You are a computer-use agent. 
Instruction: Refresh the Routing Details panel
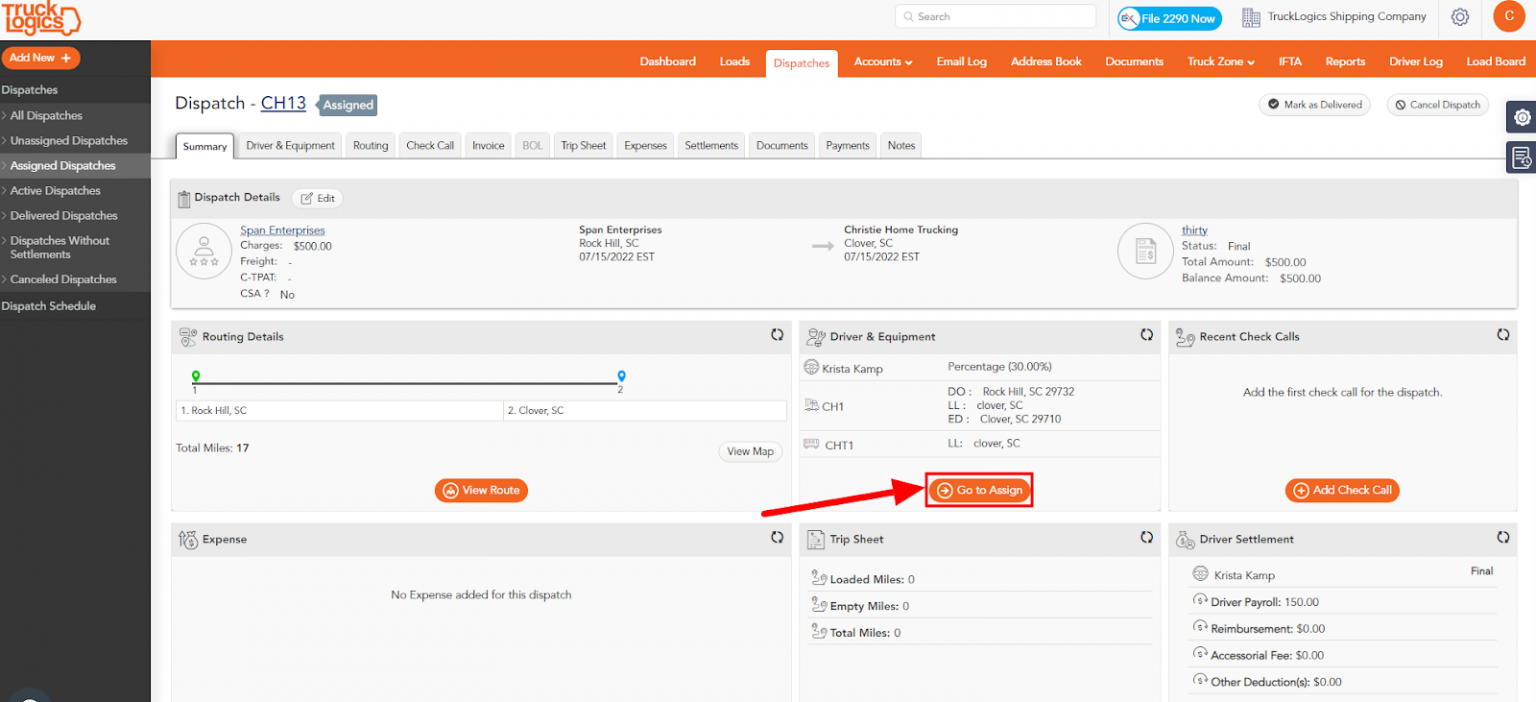tap(777, 335)
